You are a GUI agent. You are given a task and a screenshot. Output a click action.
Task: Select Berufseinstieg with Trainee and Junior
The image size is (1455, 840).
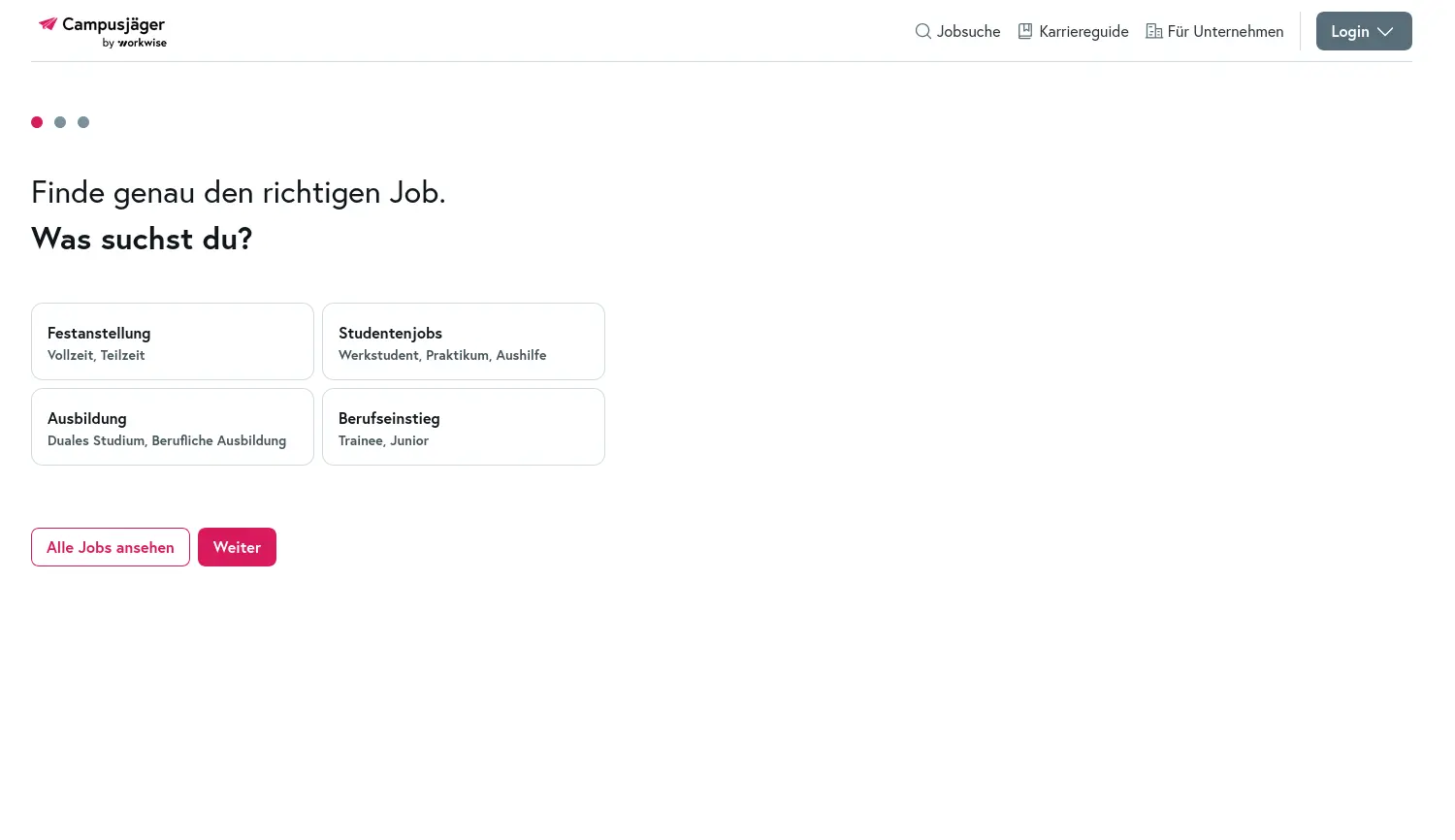click(463, 427)
